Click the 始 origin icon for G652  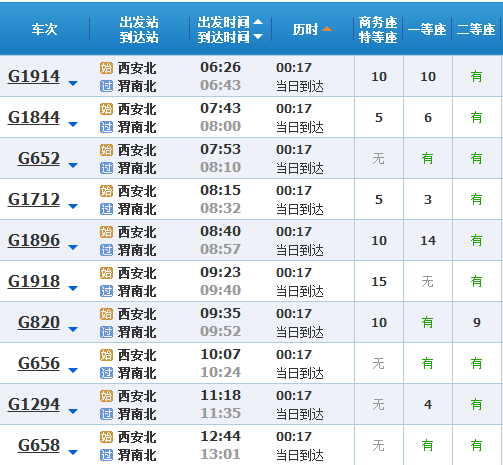coord(106,150)
